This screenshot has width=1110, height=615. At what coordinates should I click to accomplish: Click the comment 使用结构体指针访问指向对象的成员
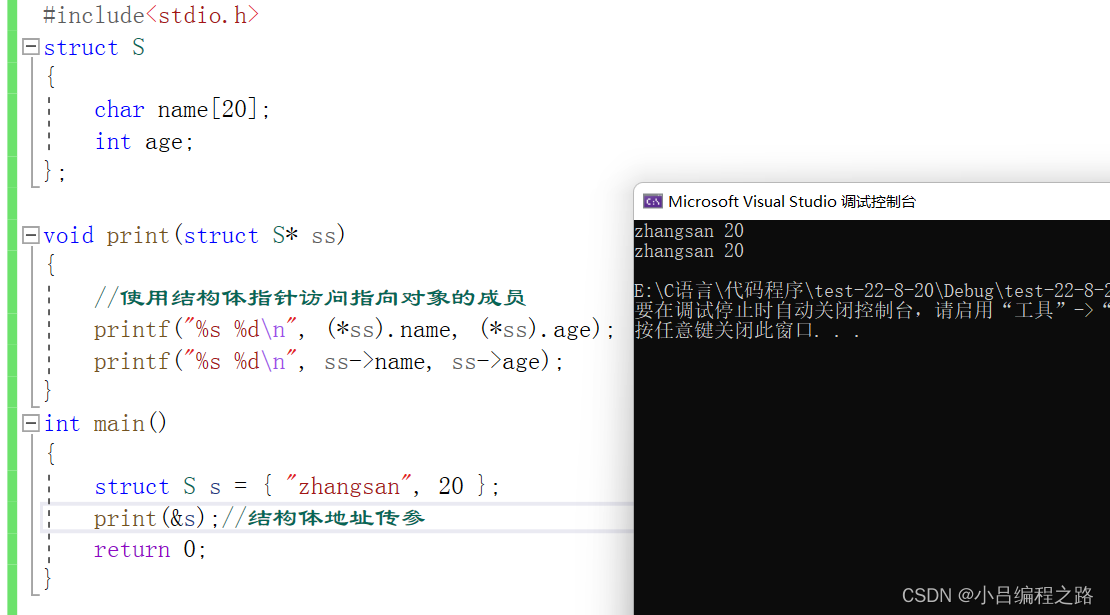(x=309, y=298)
